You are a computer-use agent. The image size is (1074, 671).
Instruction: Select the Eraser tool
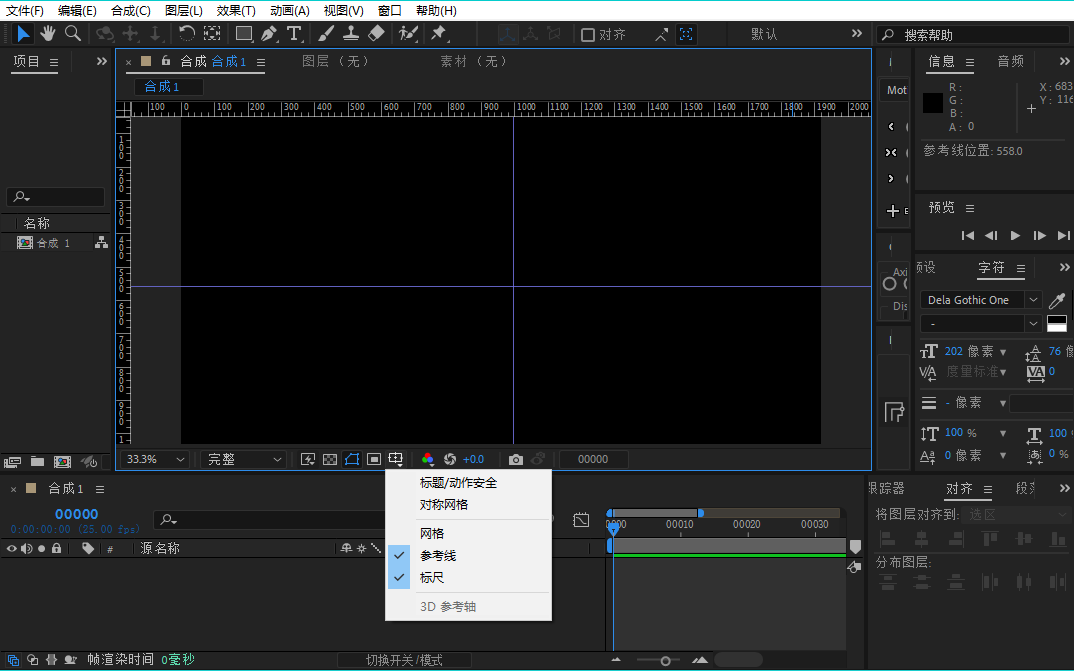(x=376, y=34)
